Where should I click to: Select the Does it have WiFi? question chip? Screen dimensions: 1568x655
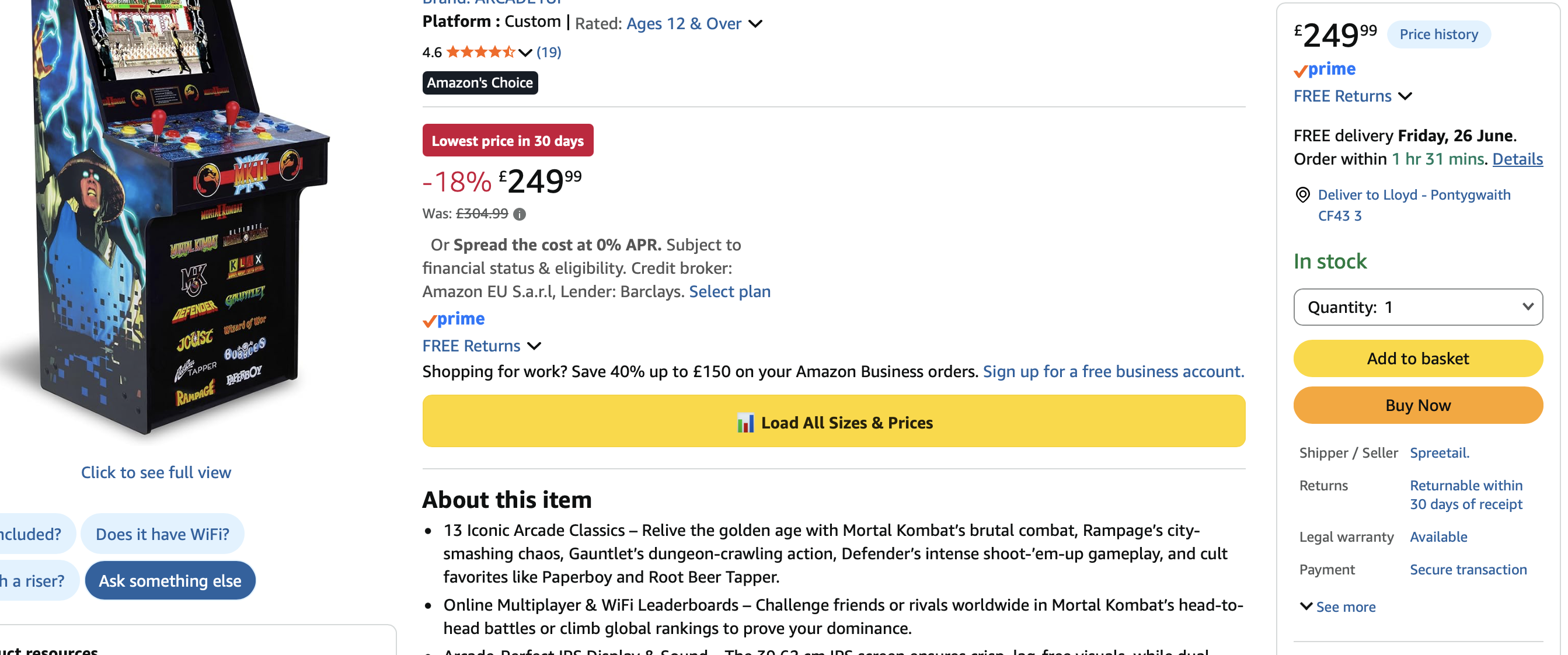click(x=162, y=534)
